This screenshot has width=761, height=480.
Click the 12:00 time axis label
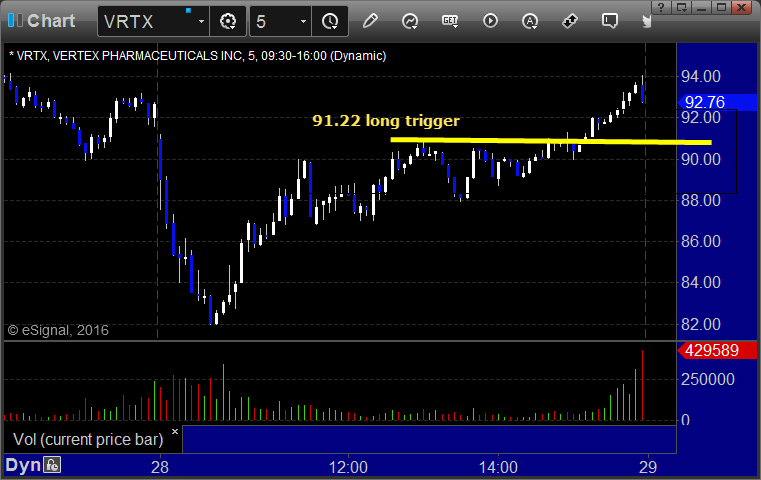pos(348,467)
